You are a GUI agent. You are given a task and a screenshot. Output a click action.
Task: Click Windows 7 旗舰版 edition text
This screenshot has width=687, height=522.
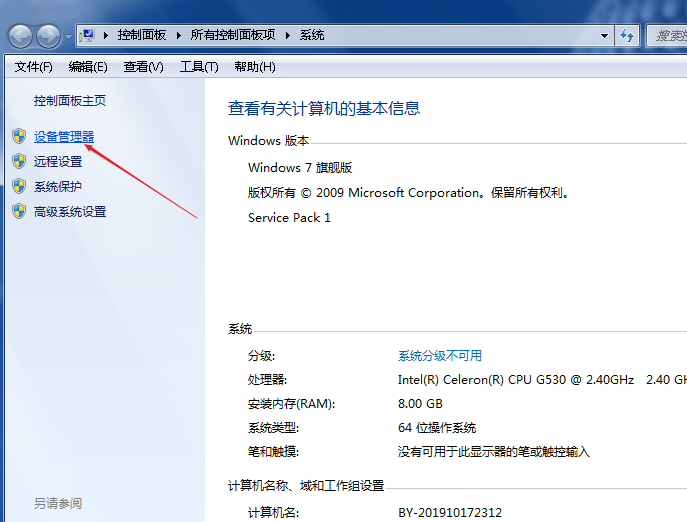[300, 167]
